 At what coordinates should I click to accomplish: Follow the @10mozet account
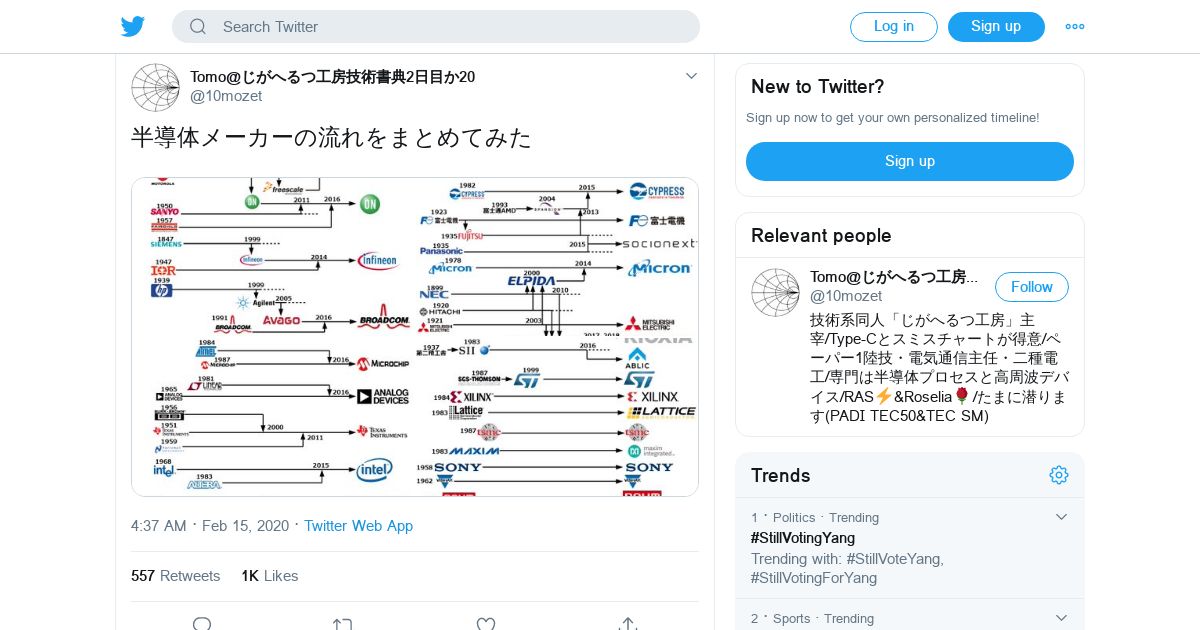tap(1031, 287)
